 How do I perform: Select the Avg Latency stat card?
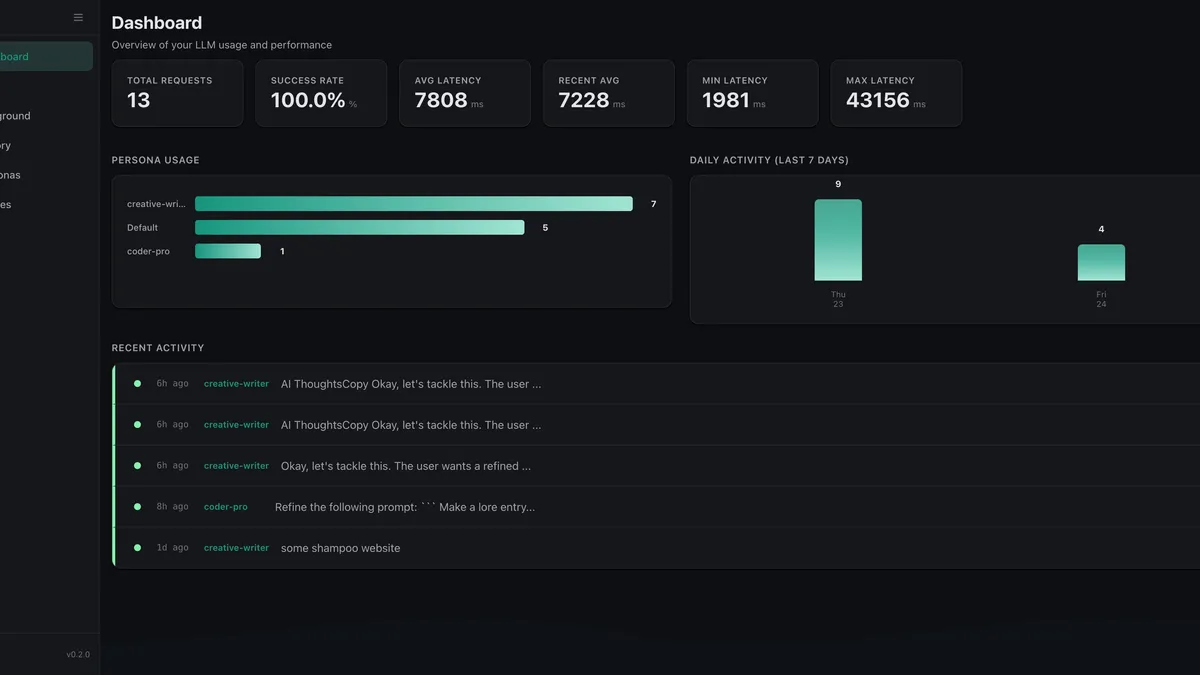(x=465, y=93)
